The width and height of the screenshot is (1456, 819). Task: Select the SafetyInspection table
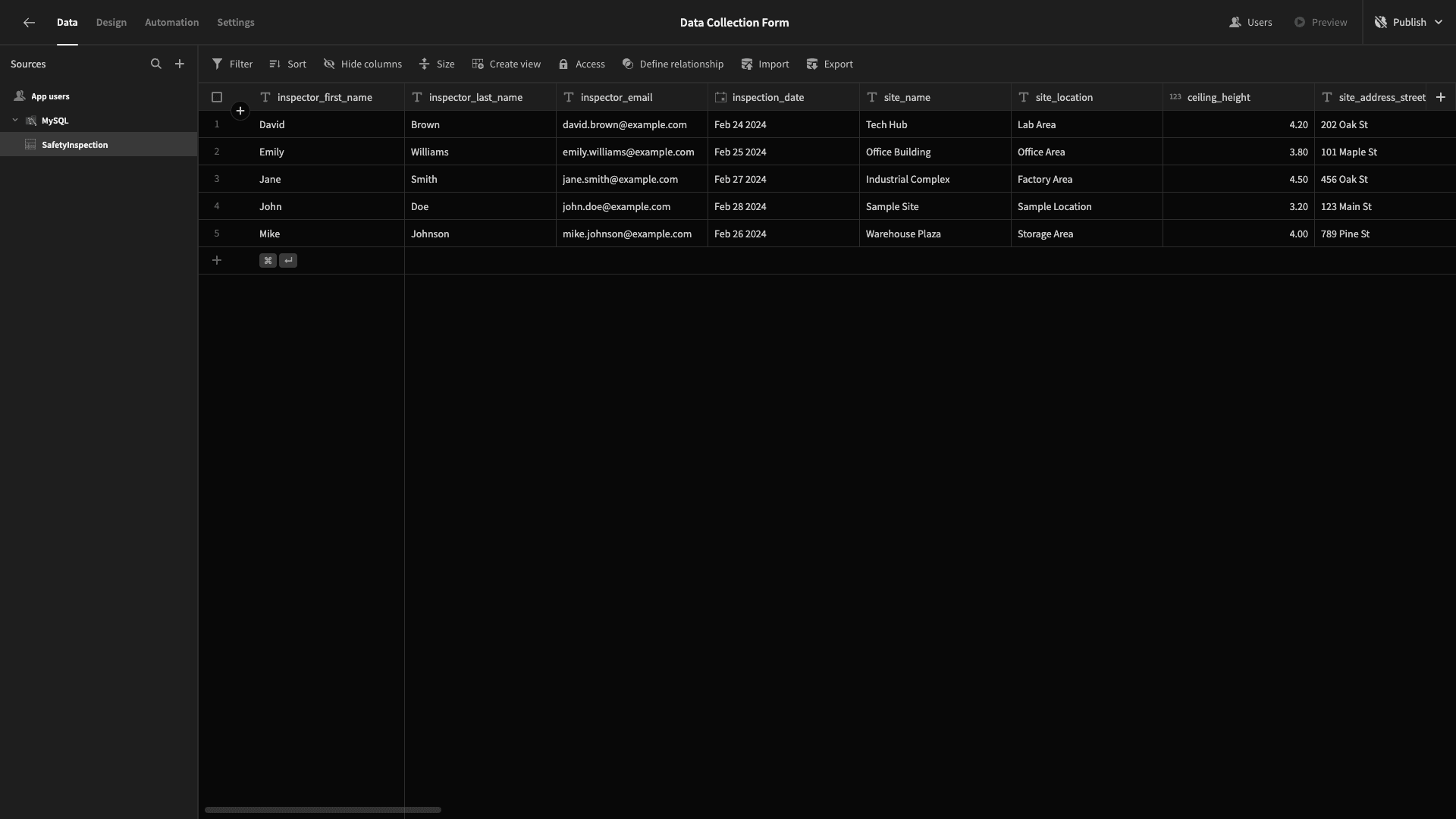[99, 145]
